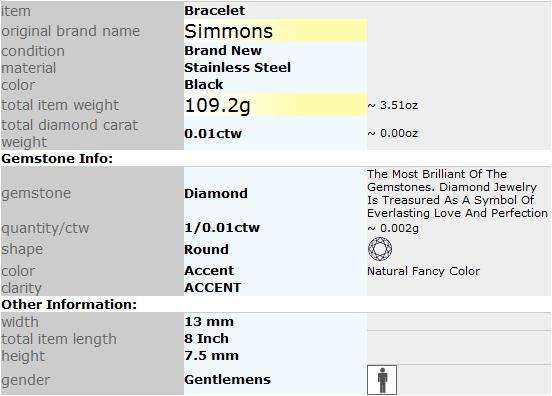
Task: Select the Simmons brand name field
Action: 275,31
